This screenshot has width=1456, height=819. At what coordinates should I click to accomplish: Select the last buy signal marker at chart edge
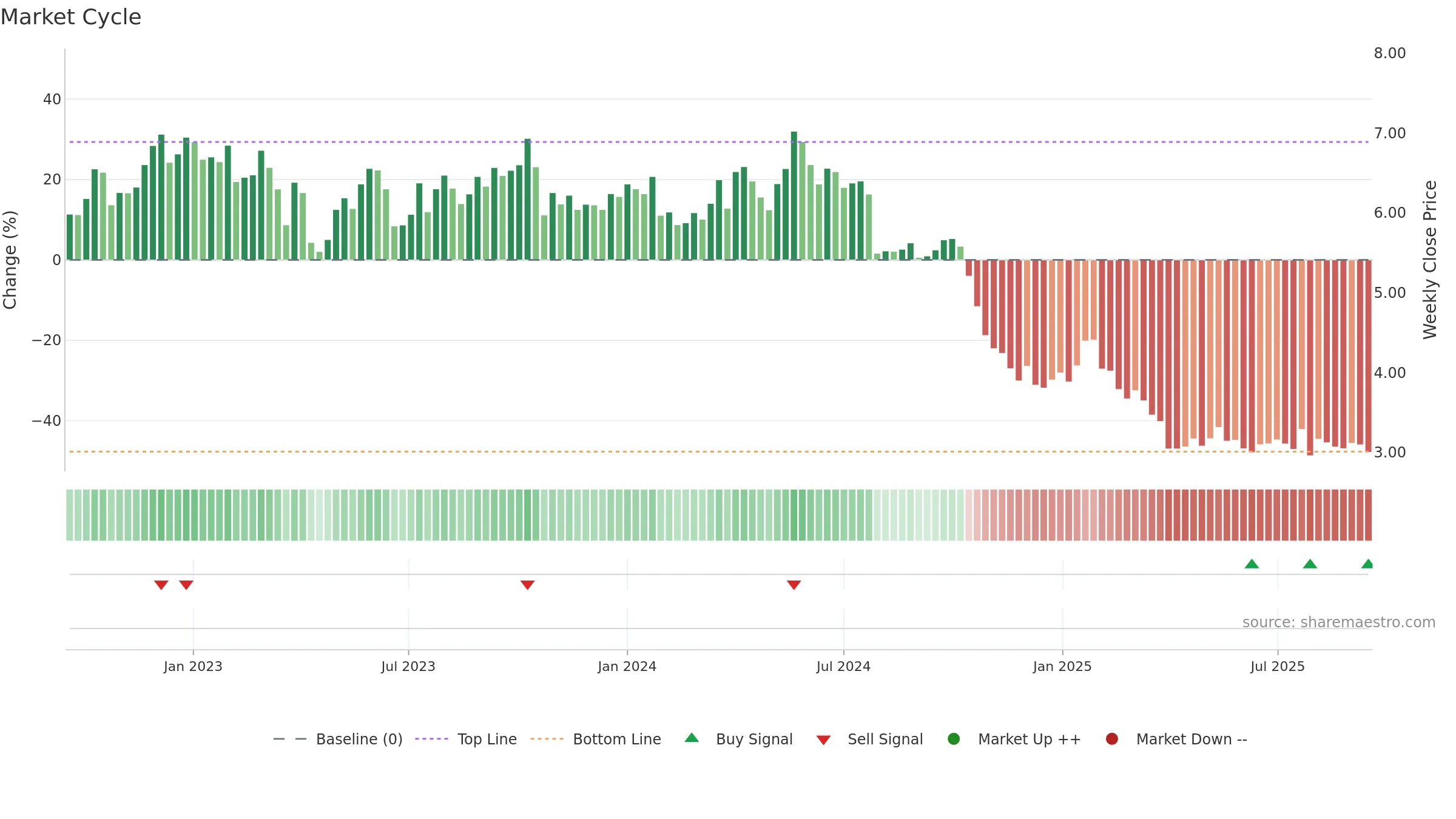(x=1367, y=564)
